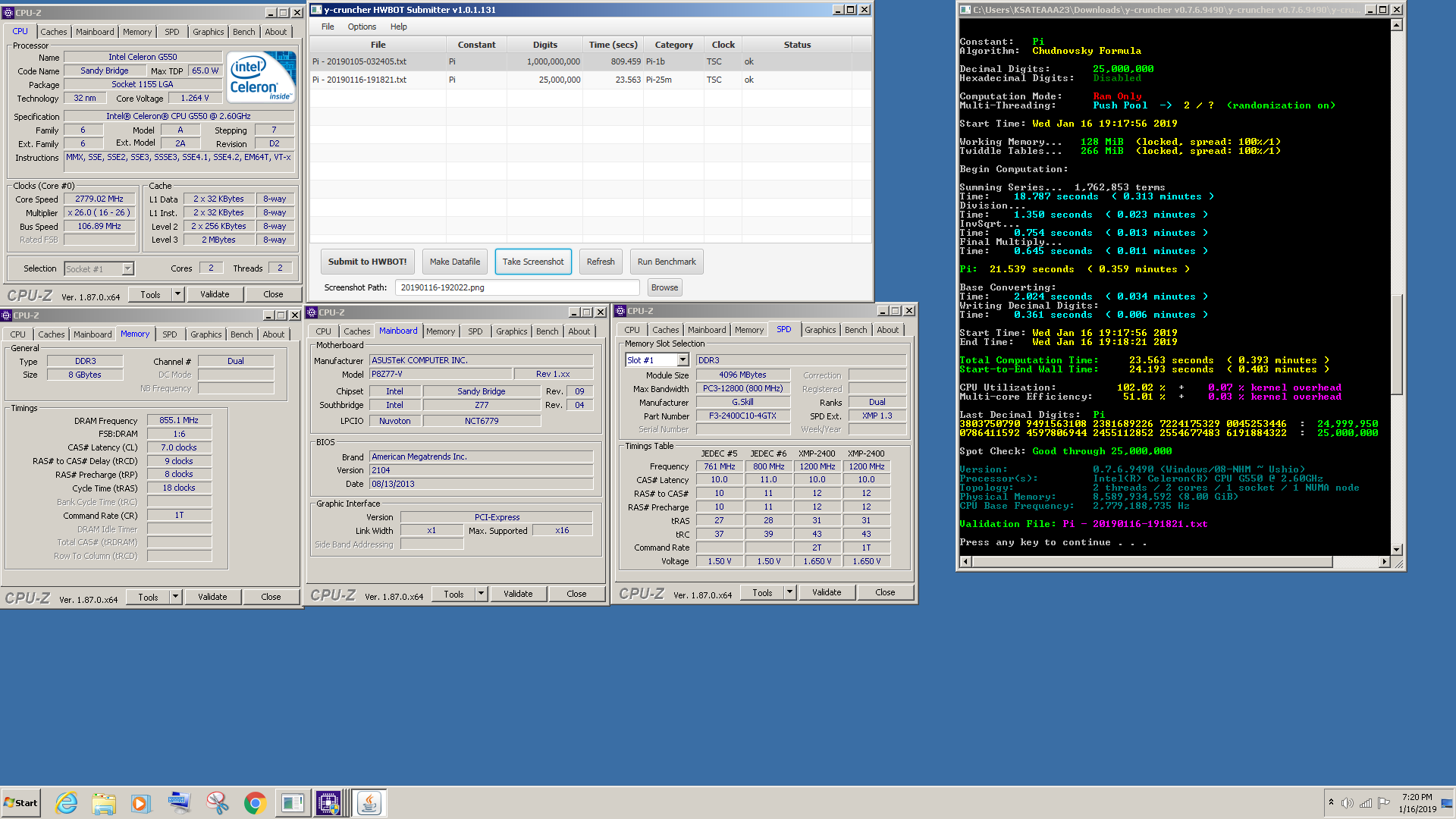Switch to Bench tab in top-left CPU-Z
Viewport: 1456px width, 819px height.
(x=244, y=32)
